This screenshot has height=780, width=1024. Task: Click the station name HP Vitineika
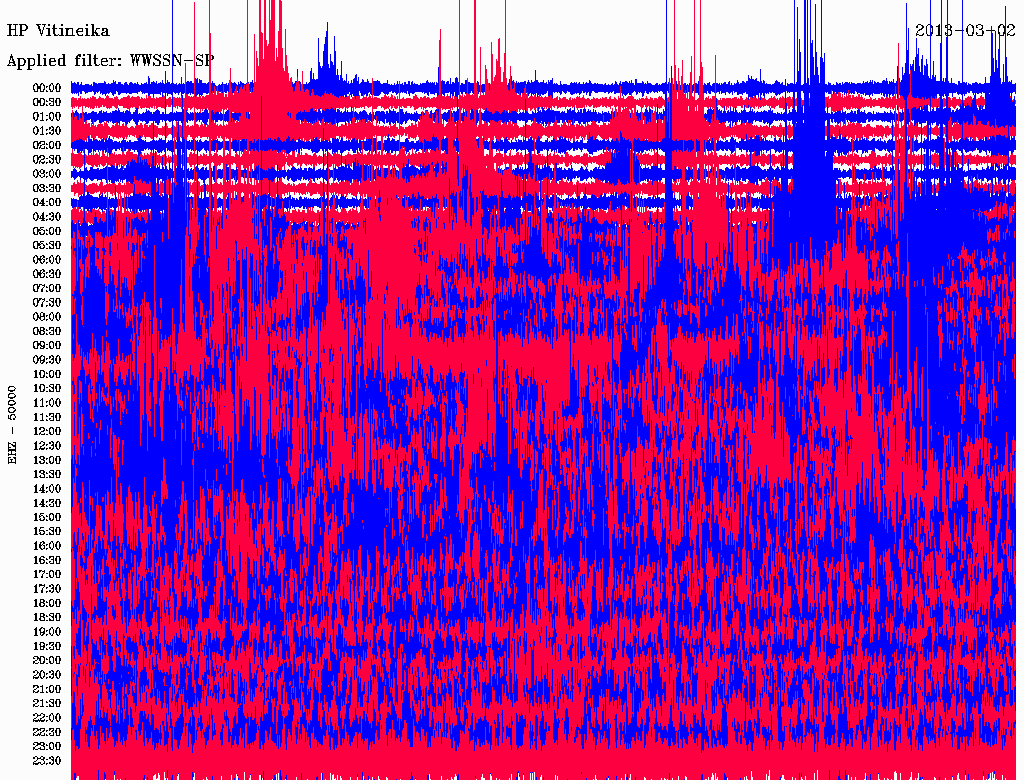(58, 31)
